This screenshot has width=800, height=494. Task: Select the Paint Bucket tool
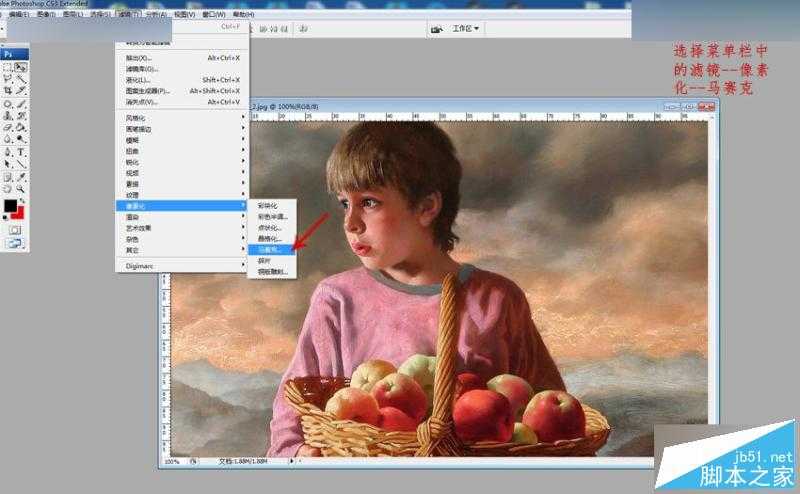20,127
